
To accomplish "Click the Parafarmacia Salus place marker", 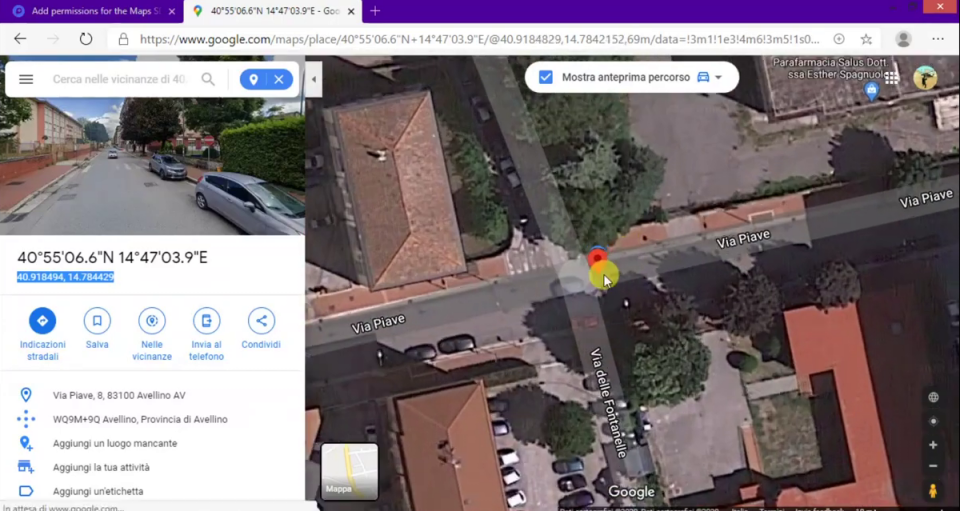I will [x=871, y=92].
